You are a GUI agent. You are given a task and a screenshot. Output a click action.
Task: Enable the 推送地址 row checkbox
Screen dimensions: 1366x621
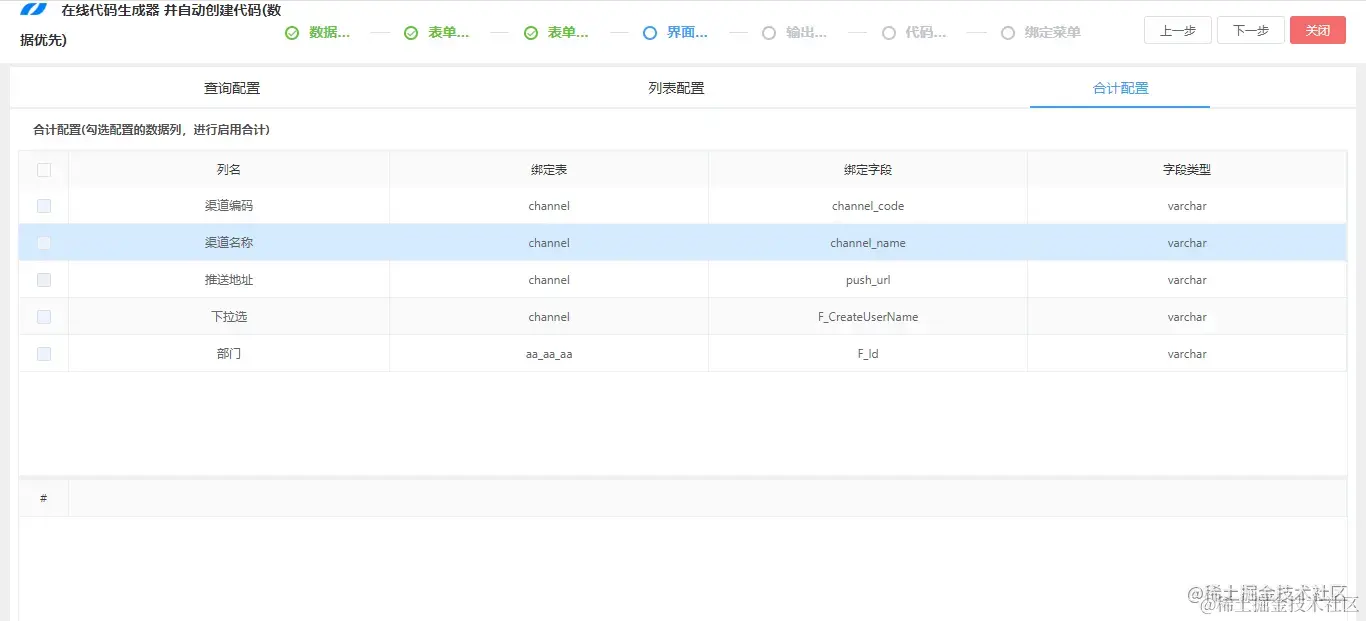click(x=43, y=279)
